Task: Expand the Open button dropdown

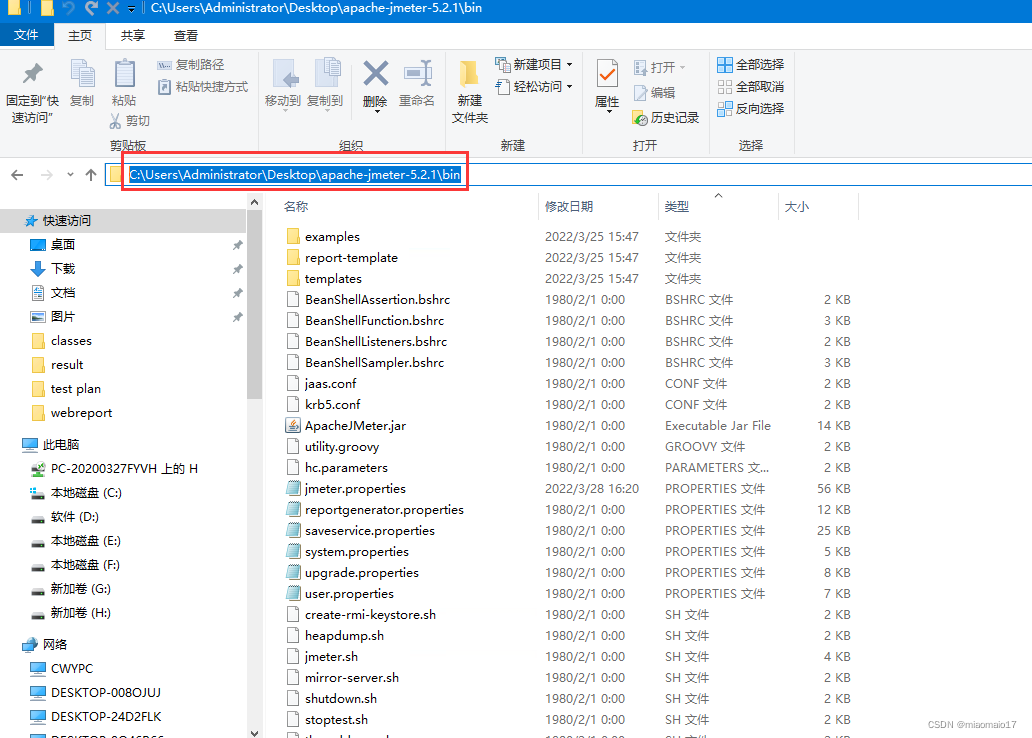Action: (x=683, y=67)
